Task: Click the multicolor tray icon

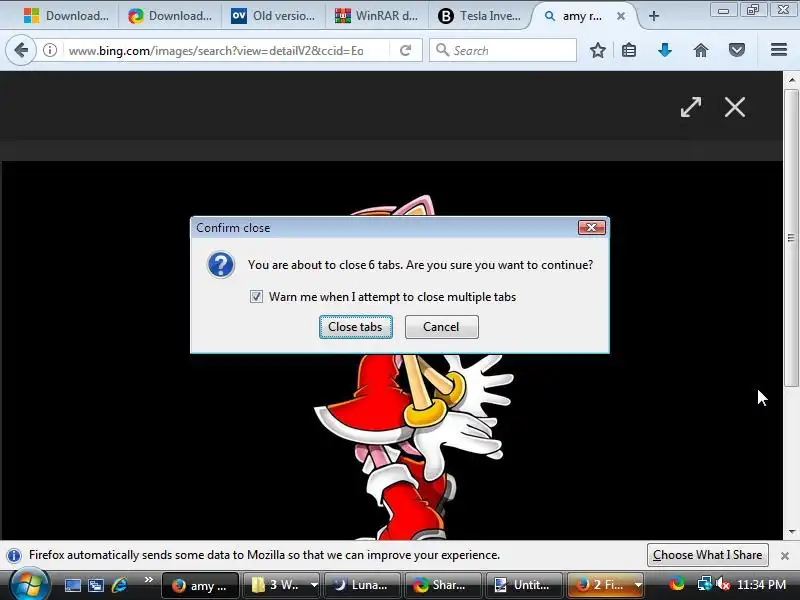Action: (677, 583)
